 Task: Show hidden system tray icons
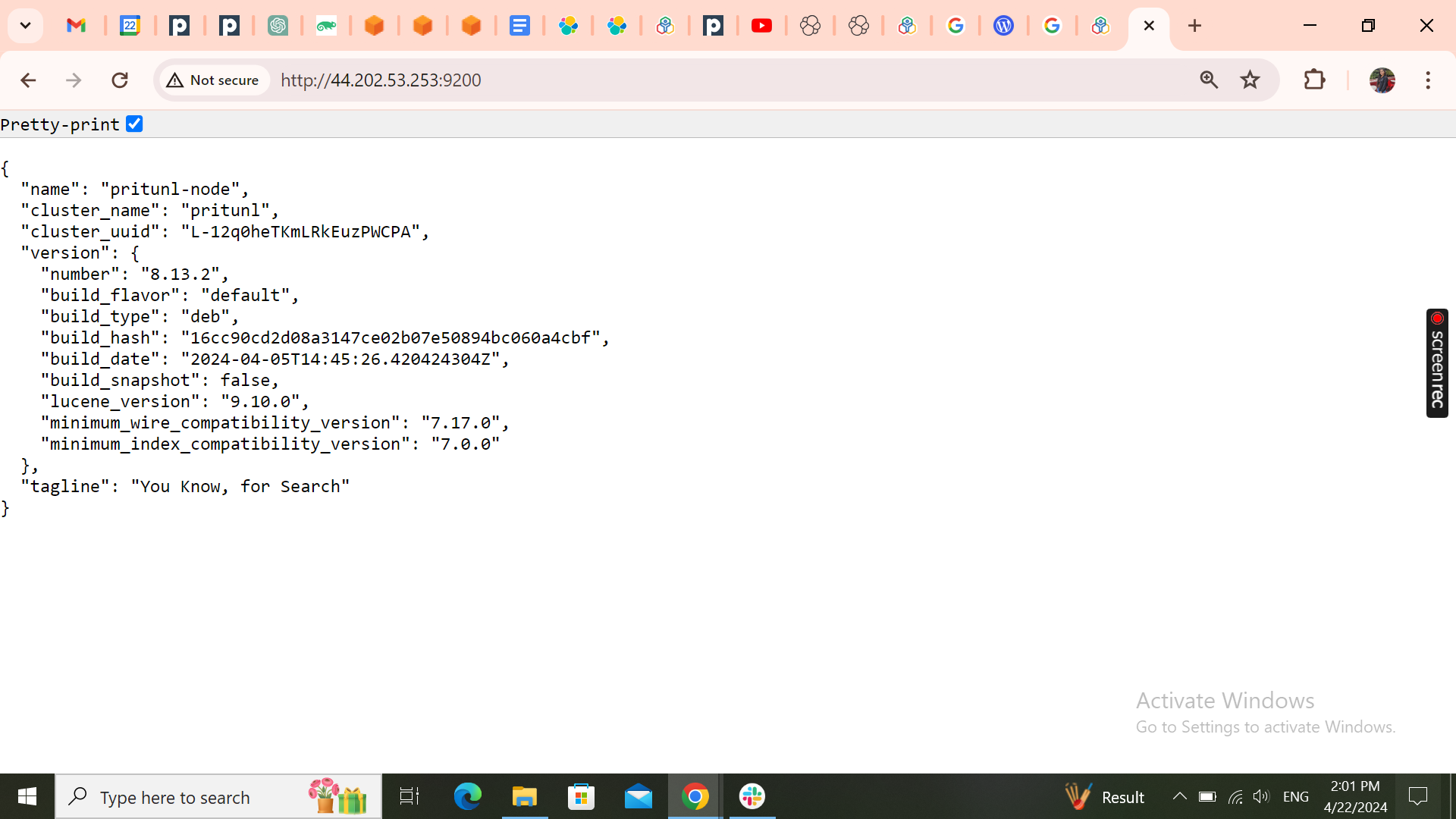(1179, 796)
